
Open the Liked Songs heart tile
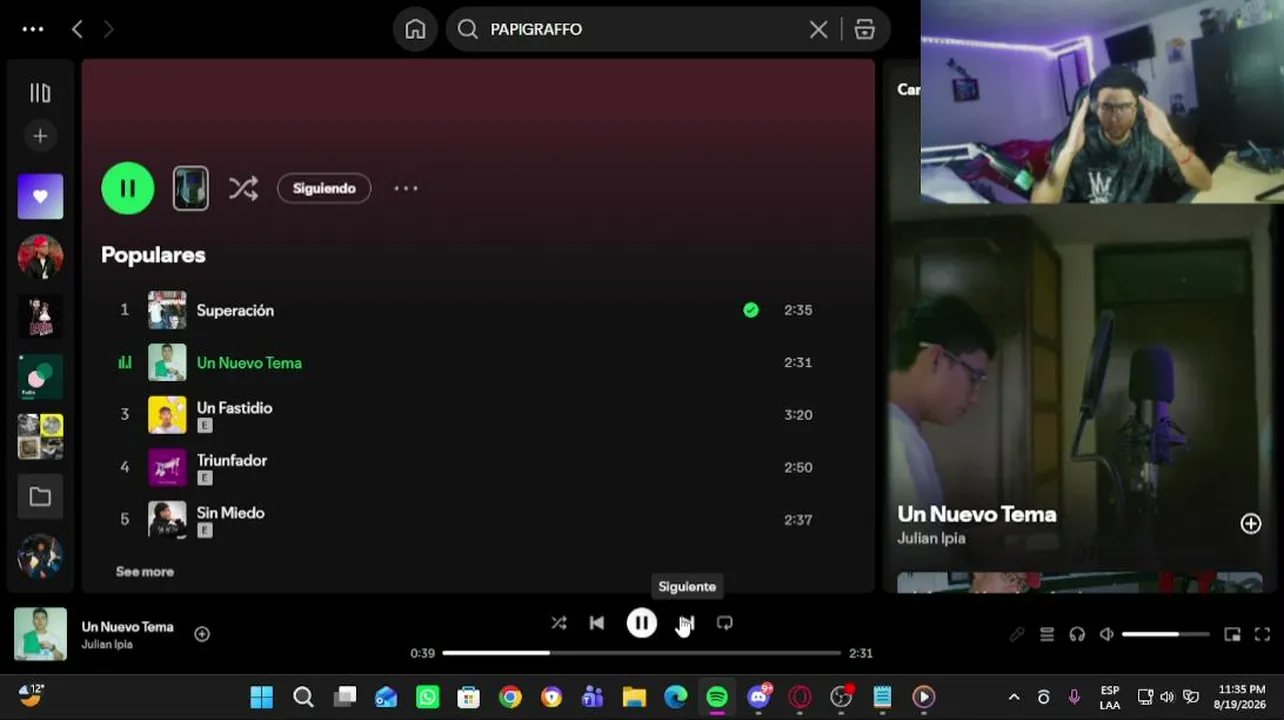pyautogui.click(x=40, y=196)
